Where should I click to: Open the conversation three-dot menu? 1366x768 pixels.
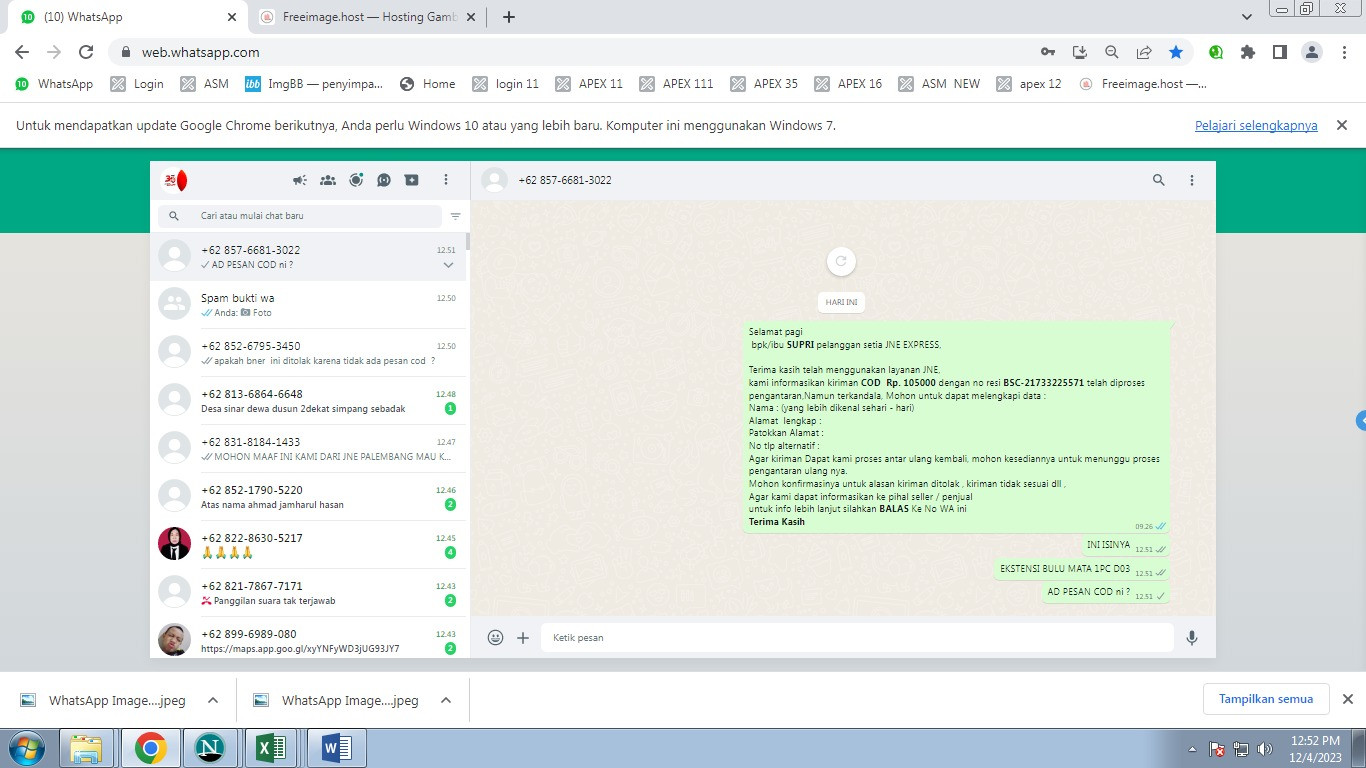coord(1192,180)
